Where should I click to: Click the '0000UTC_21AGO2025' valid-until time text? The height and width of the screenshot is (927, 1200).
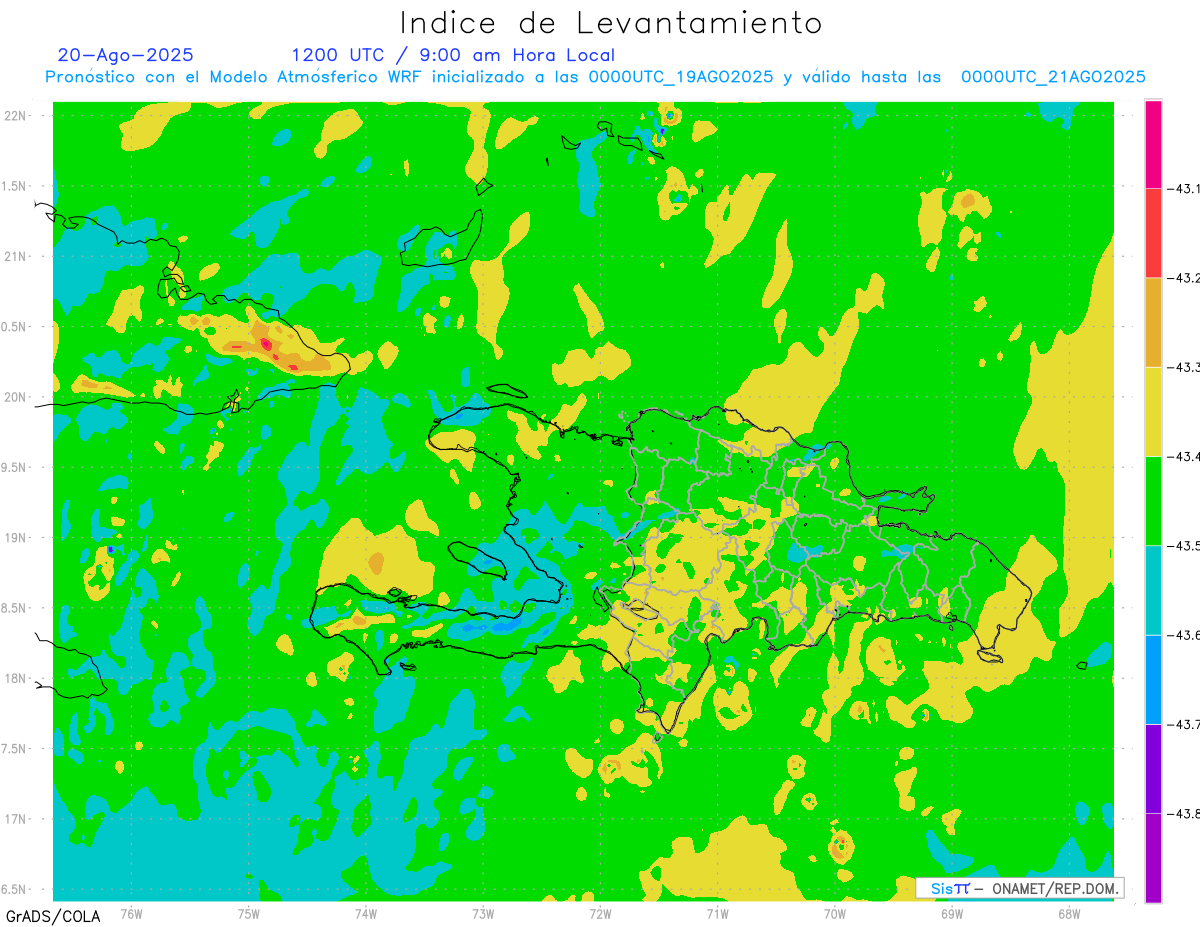click(x=1053, y=77)
